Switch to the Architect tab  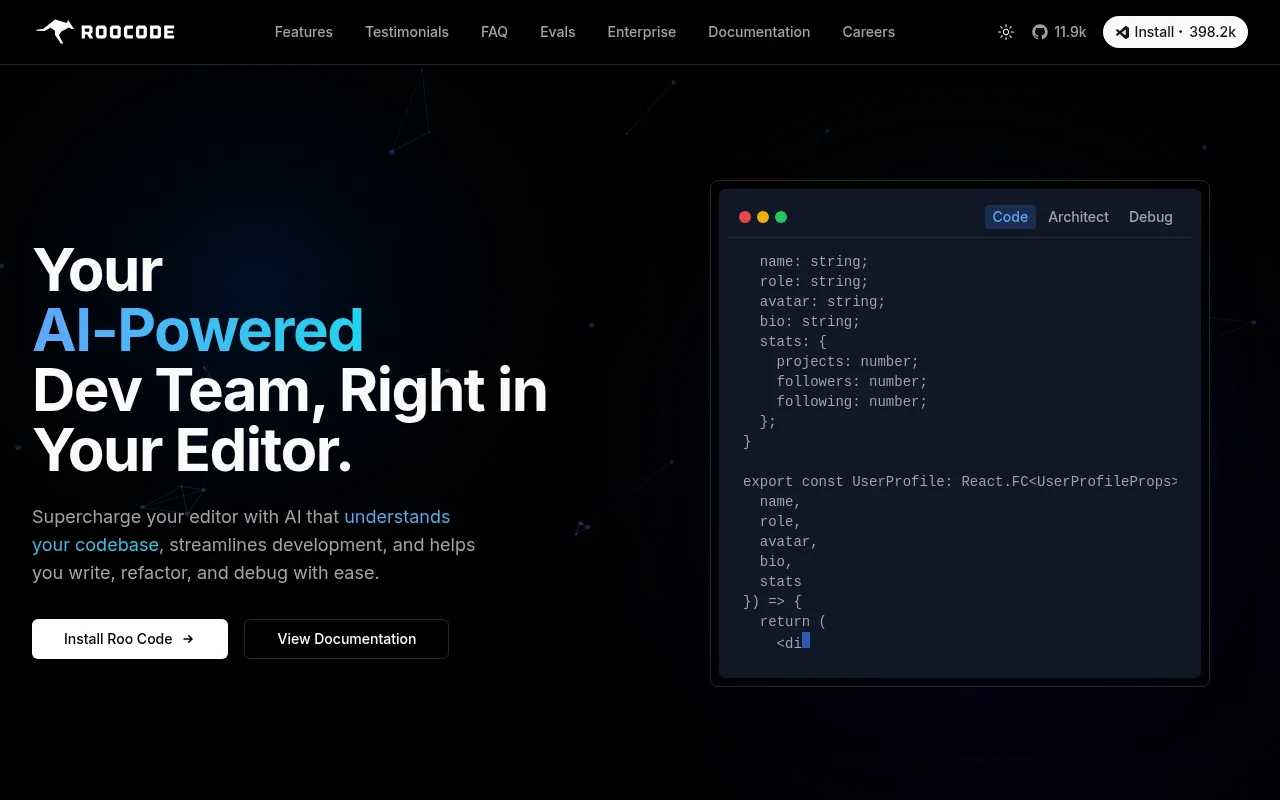[1078, 216]
